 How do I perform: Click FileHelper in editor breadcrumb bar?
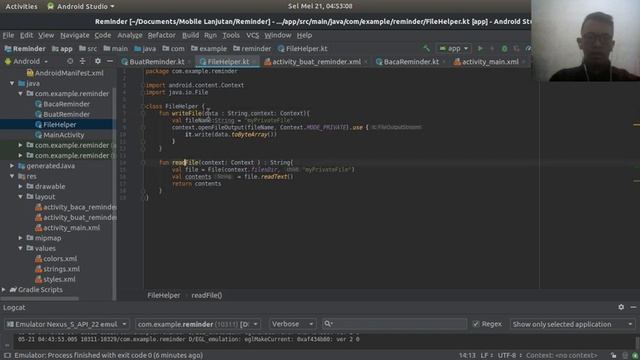click(x=163, y=295)
